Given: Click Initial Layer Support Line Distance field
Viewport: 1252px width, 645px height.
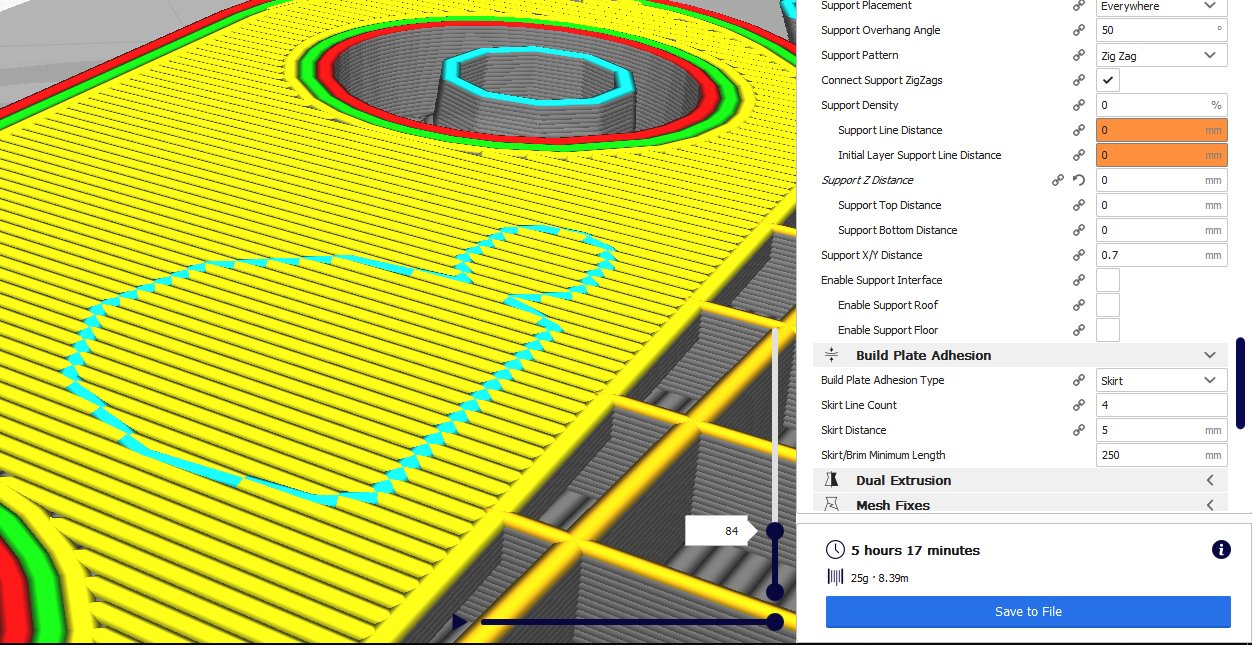Looking at the screenshot, I should click(1162, 155).
